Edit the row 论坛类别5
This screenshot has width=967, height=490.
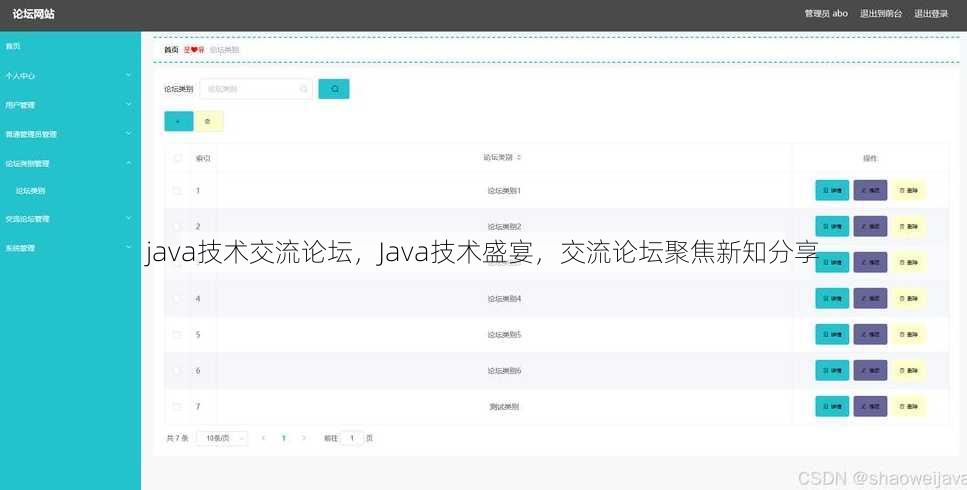pos(870,334)
